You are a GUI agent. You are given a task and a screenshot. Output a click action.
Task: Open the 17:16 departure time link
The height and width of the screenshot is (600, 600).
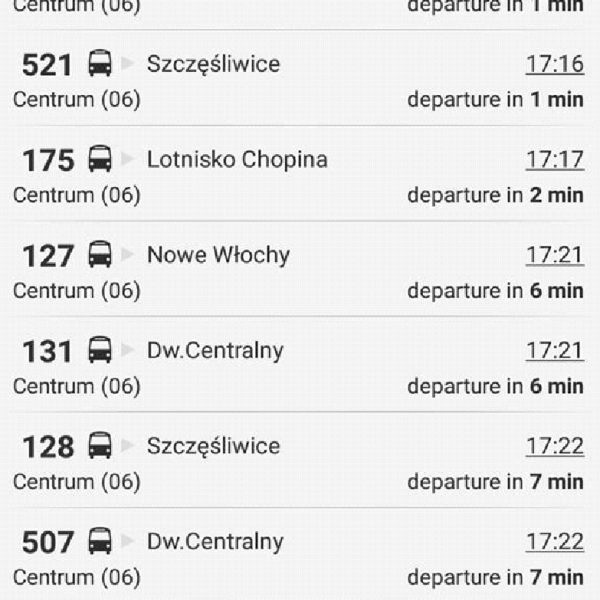[554, 64]
